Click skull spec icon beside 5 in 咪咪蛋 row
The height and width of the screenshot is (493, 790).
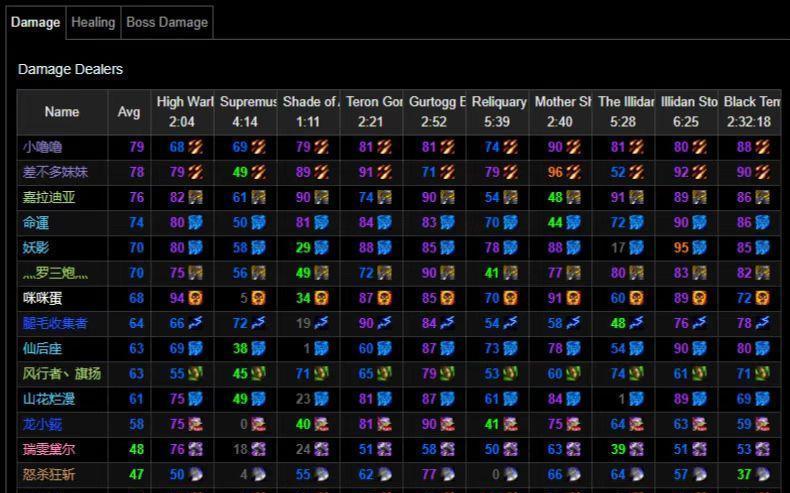click(x=258, y=298)
